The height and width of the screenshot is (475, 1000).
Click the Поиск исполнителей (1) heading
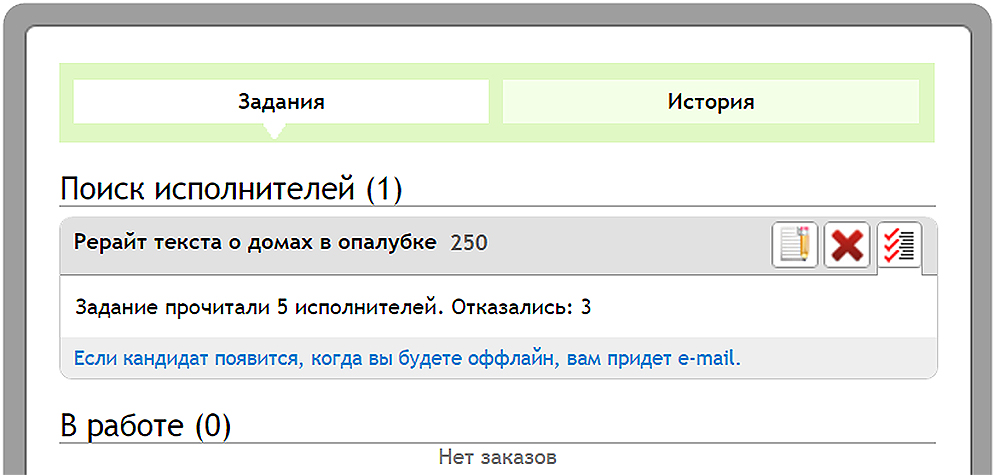tap(231, 188)
